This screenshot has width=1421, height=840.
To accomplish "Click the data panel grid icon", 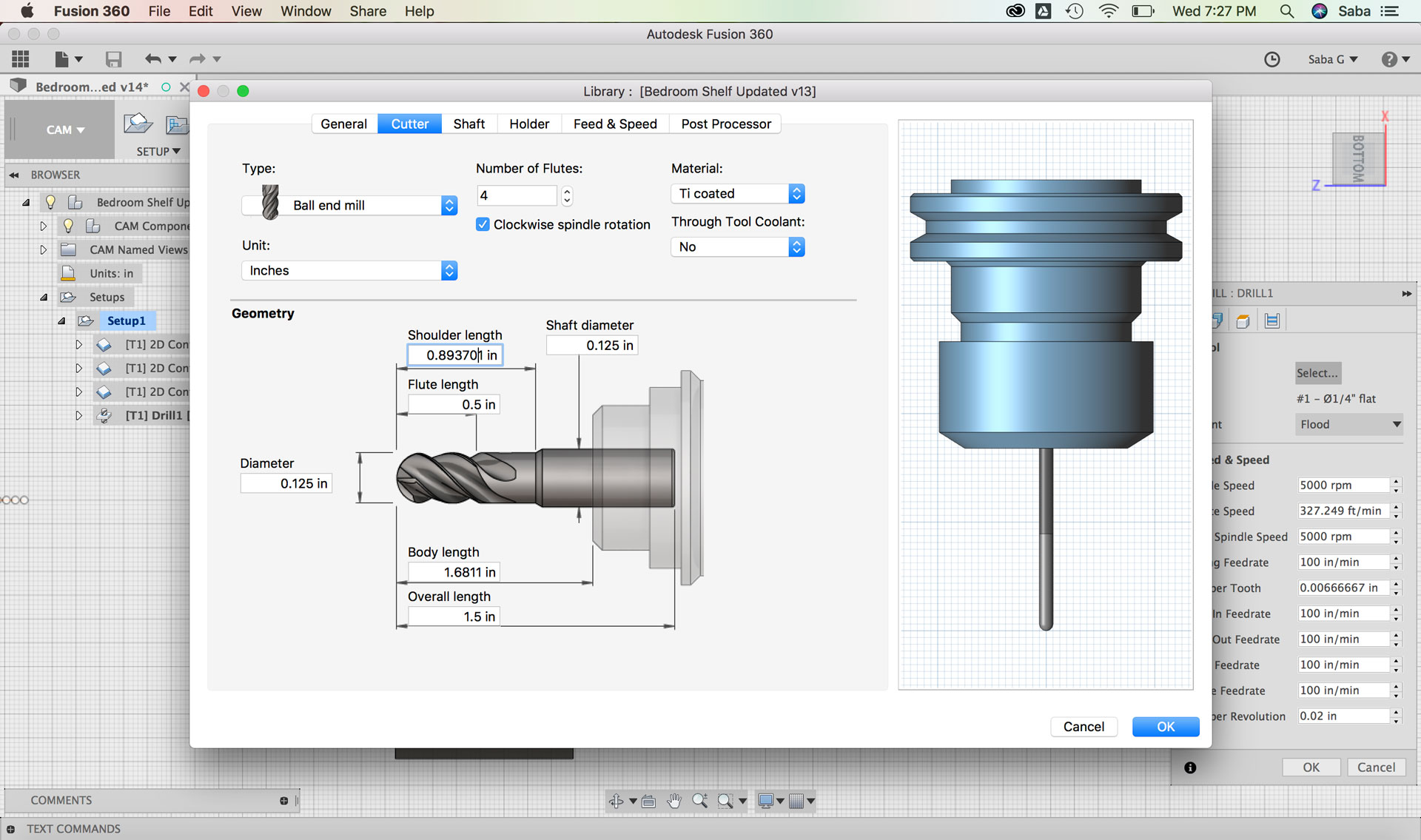I will coord(21,59).
